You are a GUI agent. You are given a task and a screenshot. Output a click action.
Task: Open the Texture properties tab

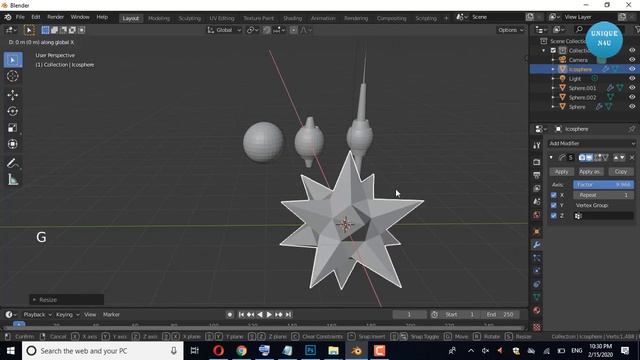click(537, 327)
